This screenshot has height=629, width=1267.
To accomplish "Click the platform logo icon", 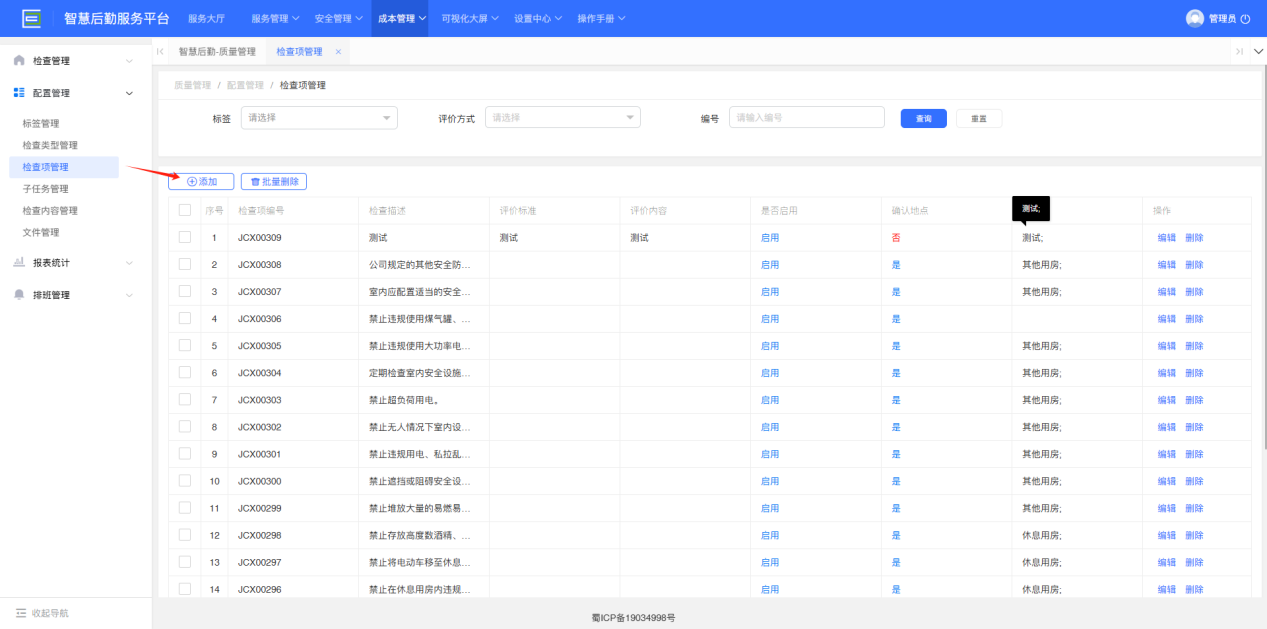I will pyautogui.click(x=32, y=18).
